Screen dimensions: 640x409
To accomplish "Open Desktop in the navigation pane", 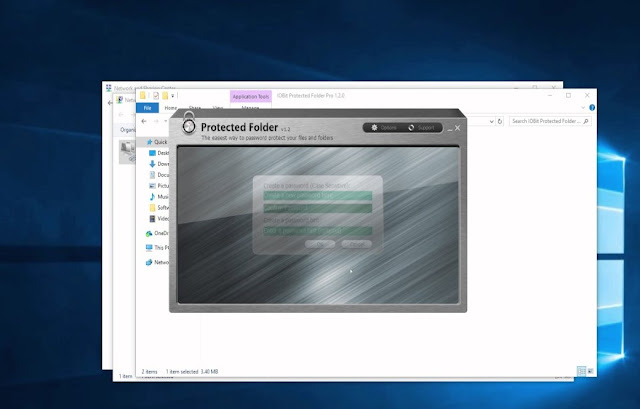I will point(158,153).
